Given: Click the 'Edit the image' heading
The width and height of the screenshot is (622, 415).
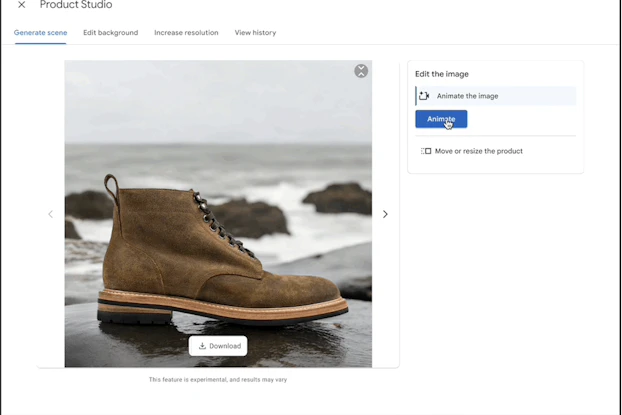Looking at the screenshot, I should (x=442, y=74).
